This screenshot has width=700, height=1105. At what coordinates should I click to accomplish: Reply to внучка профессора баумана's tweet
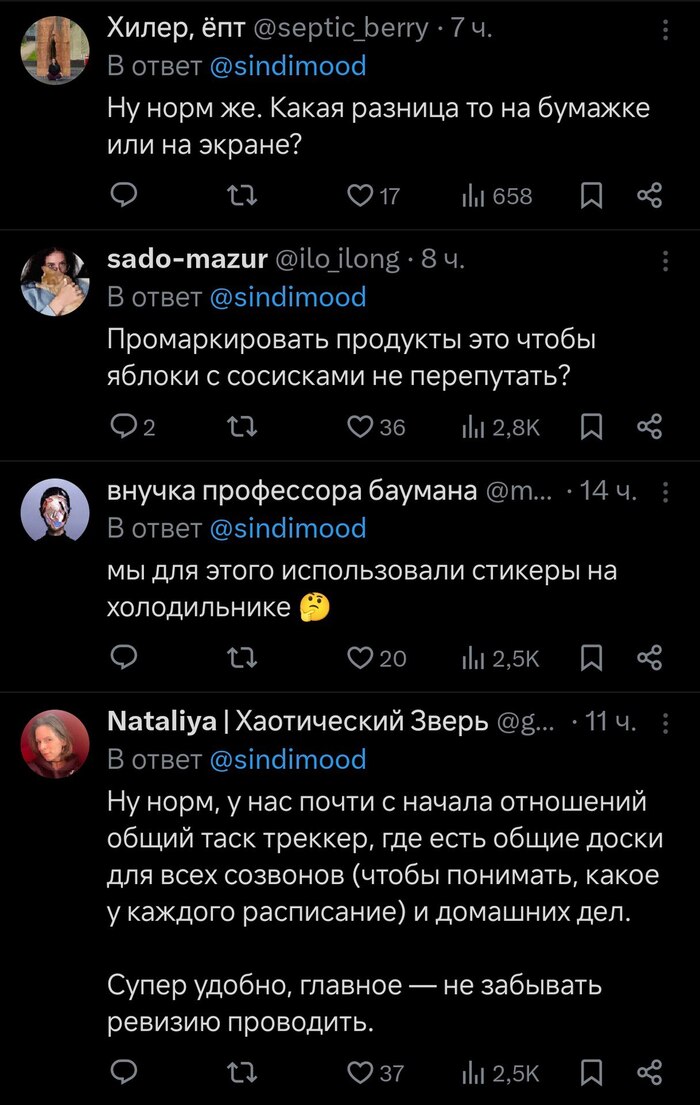click(x=122, y=657)
